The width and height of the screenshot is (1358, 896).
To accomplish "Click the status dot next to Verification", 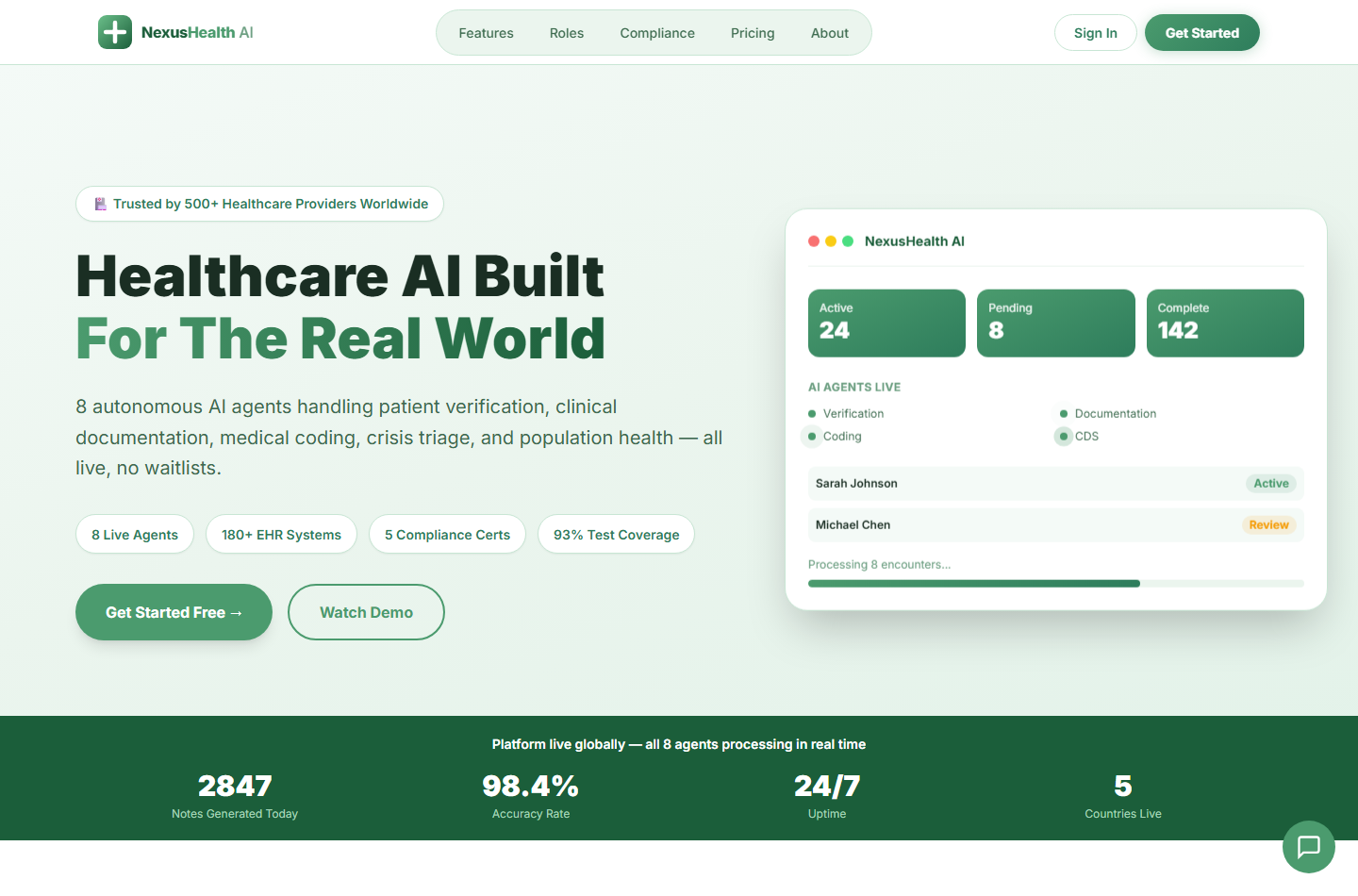I will 812,414.
